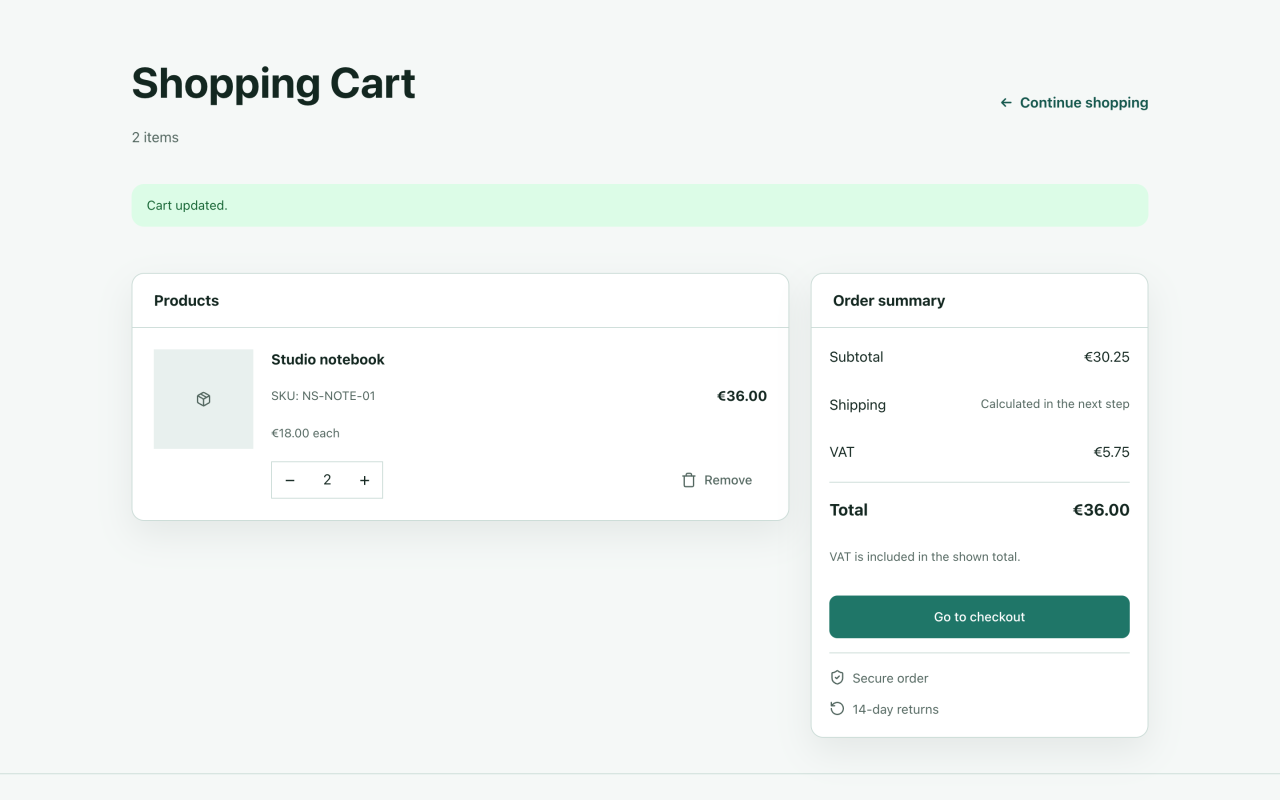Click the SKU: NS-NOTE-01 text
The width and height of the screenshot is (1280, 800).
pos(323,396)
